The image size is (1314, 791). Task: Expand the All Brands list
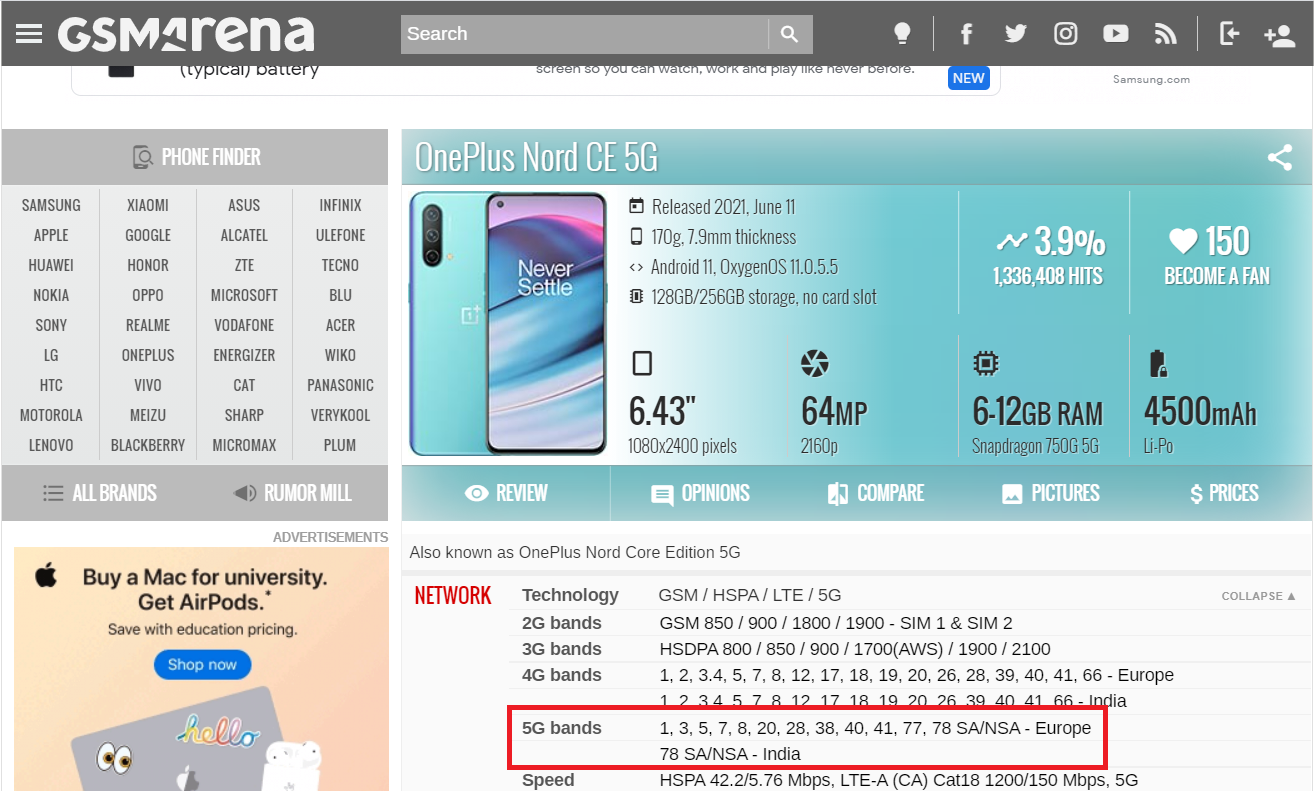tap(100, 493)
